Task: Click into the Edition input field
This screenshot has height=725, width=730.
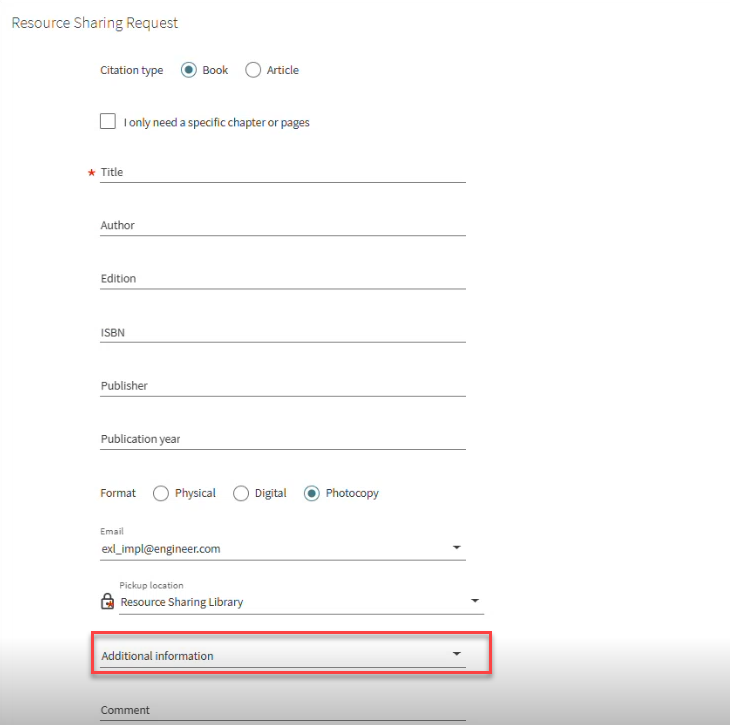Action: (x=283, y=278)
